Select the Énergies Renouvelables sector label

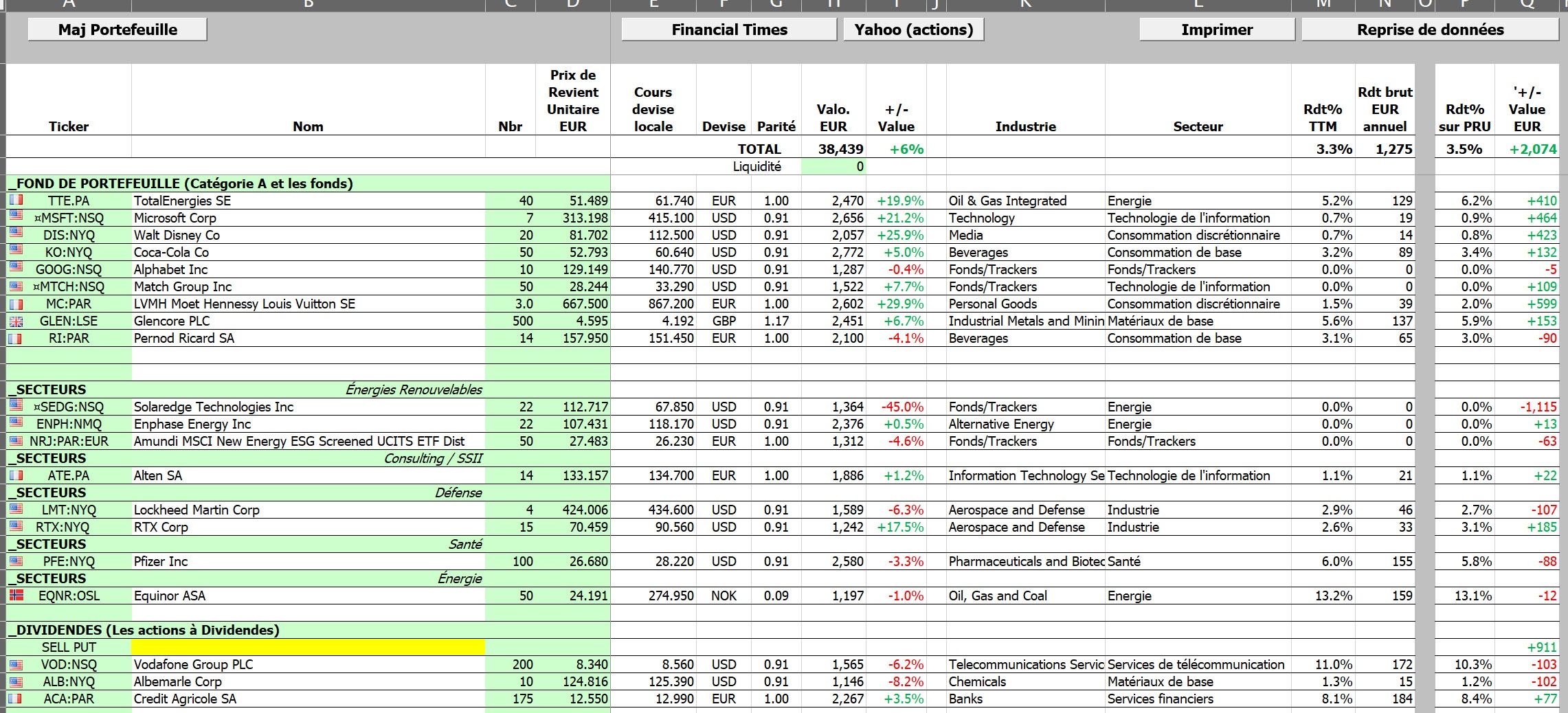point(414,389)
